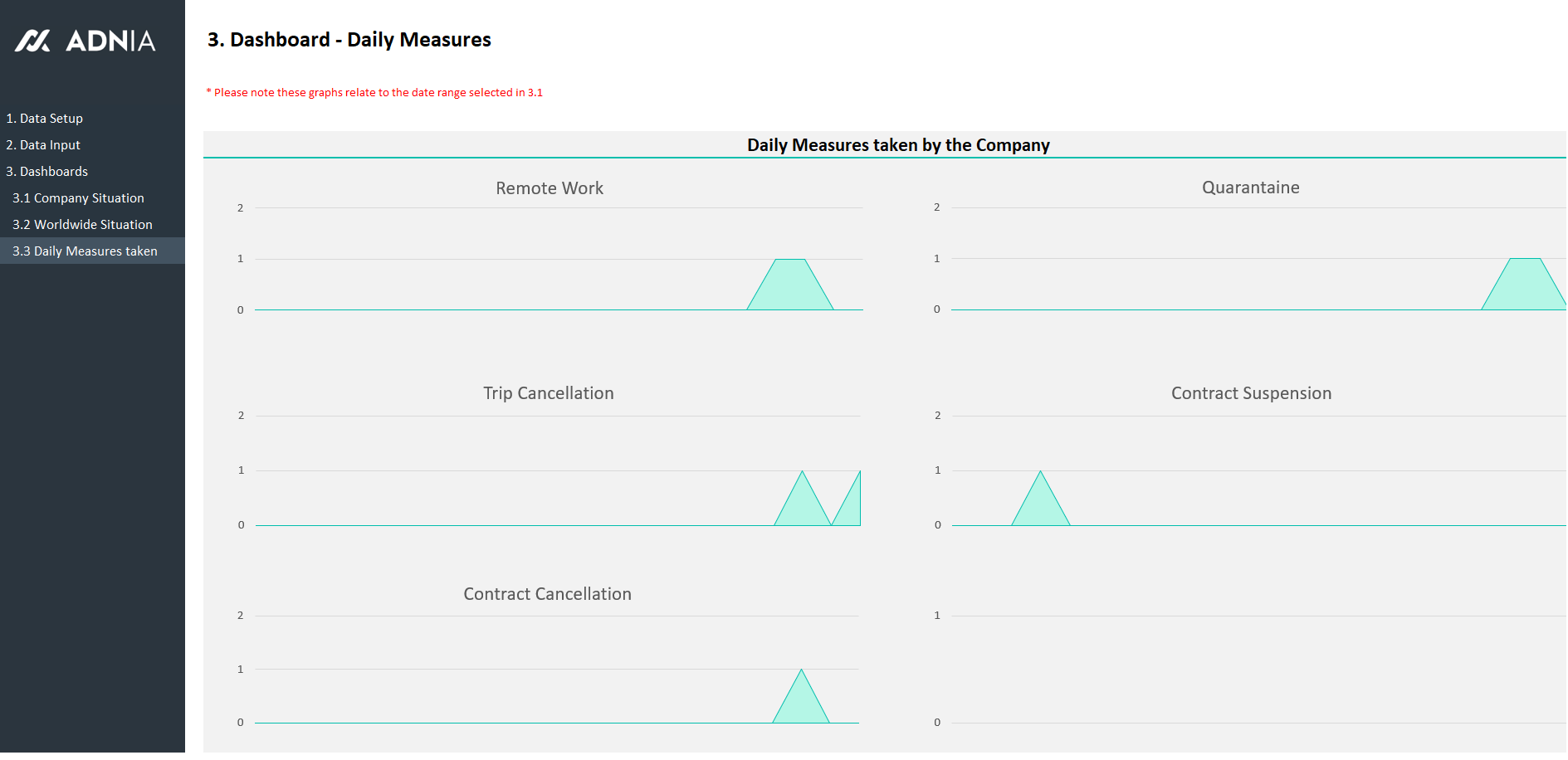Select 3.3 Daily Measures taken
Screen dimensions: 1568x760
click(x=85, y=251)
